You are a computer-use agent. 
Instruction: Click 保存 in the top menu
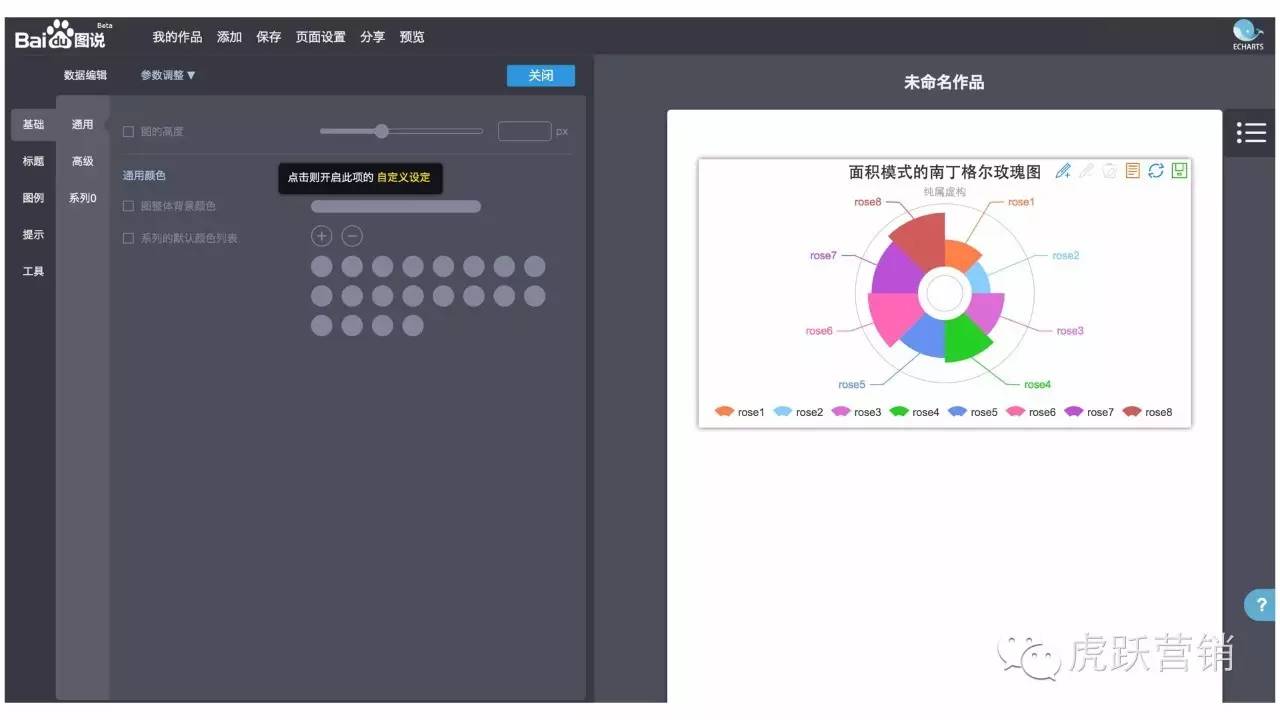(269, 37)
